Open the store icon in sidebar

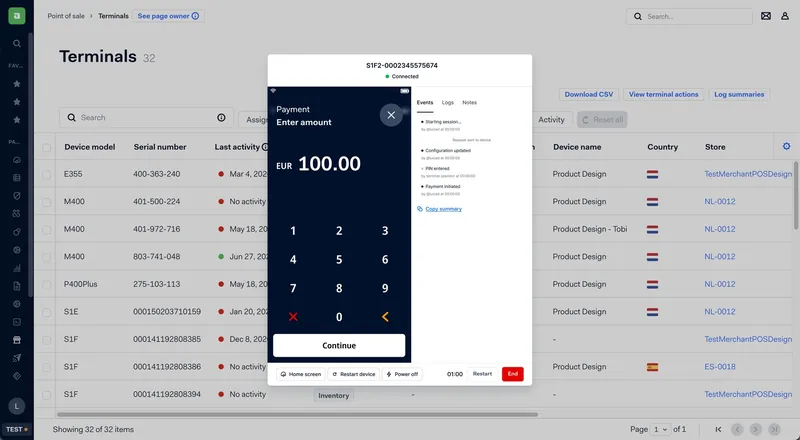pyautogui.click(x=17, y=340)
